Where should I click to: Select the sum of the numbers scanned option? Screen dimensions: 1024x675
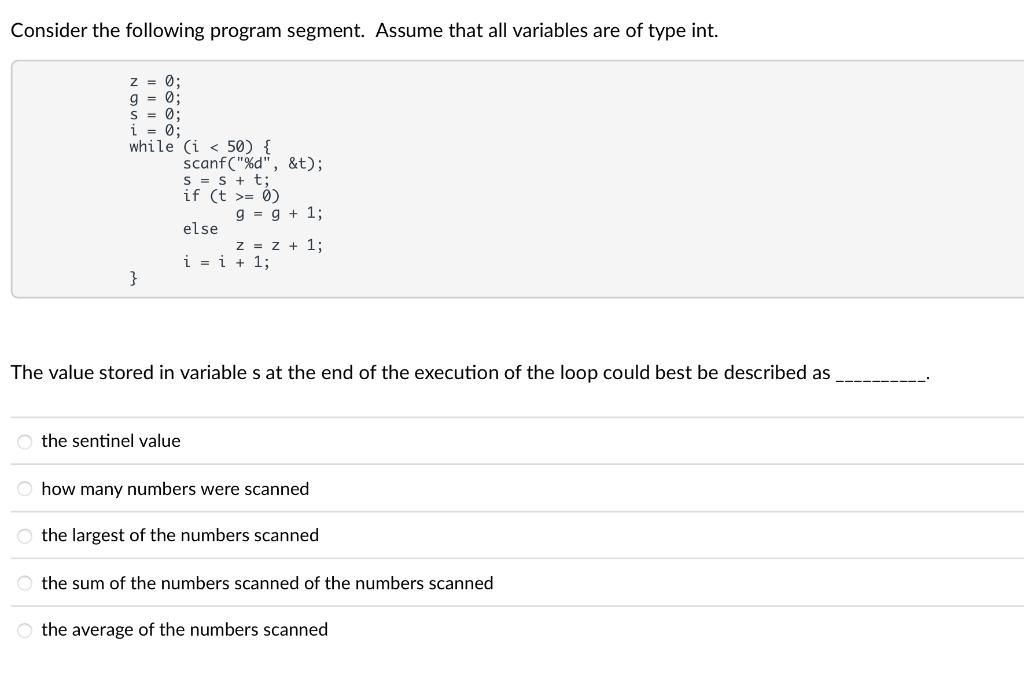[23, 582]
